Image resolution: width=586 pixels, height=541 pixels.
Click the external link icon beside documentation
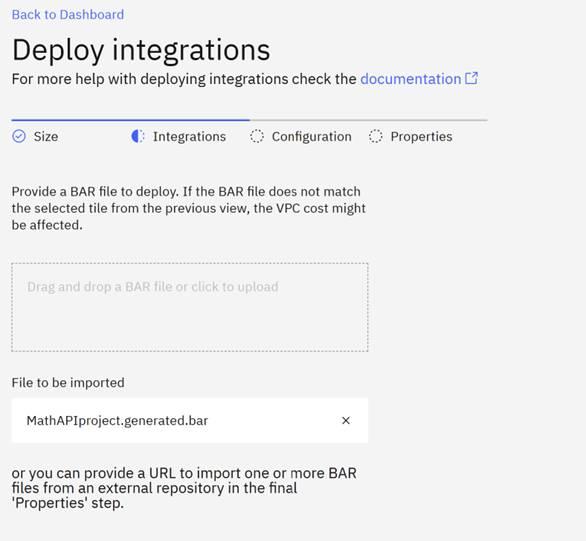pyautogui.click(x=472, y=78)
